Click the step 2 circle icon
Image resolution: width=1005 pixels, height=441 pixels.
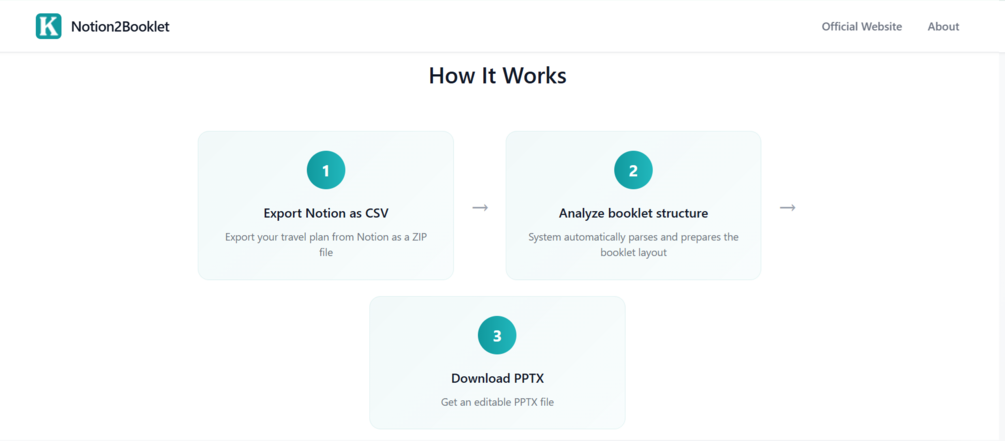[633, 171]
